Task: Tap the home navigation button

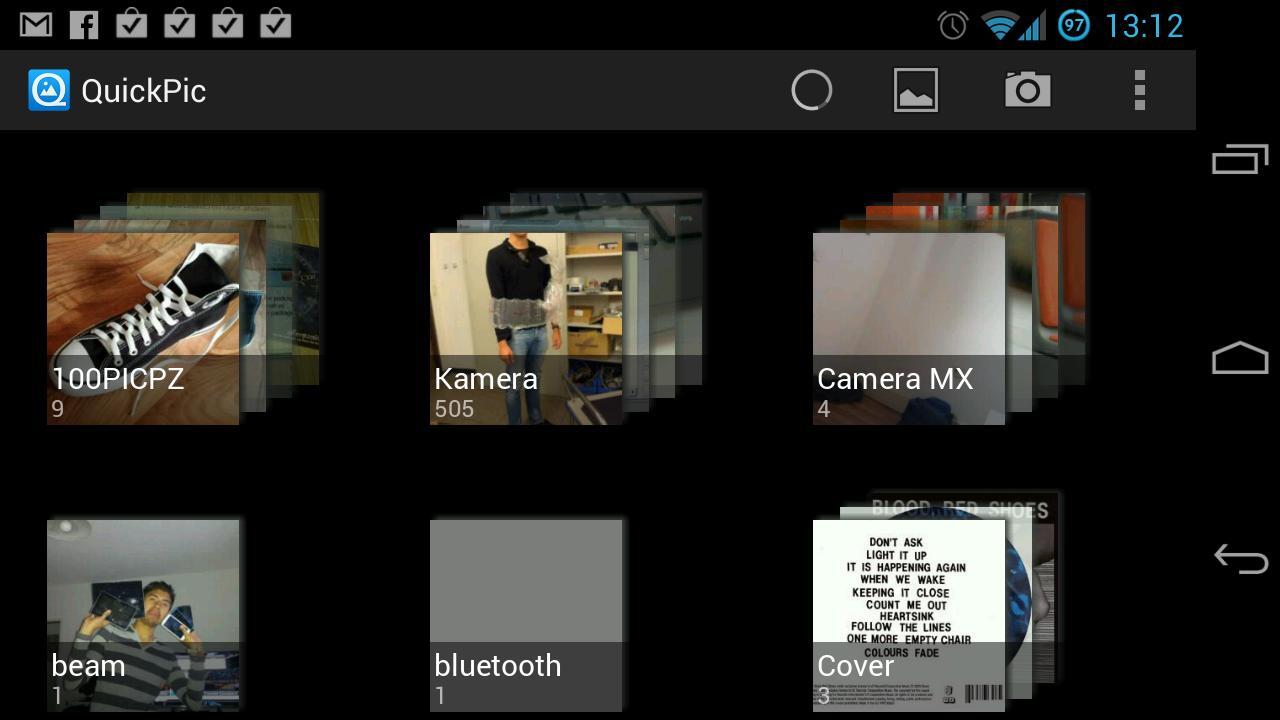Action: point(1240,358)
